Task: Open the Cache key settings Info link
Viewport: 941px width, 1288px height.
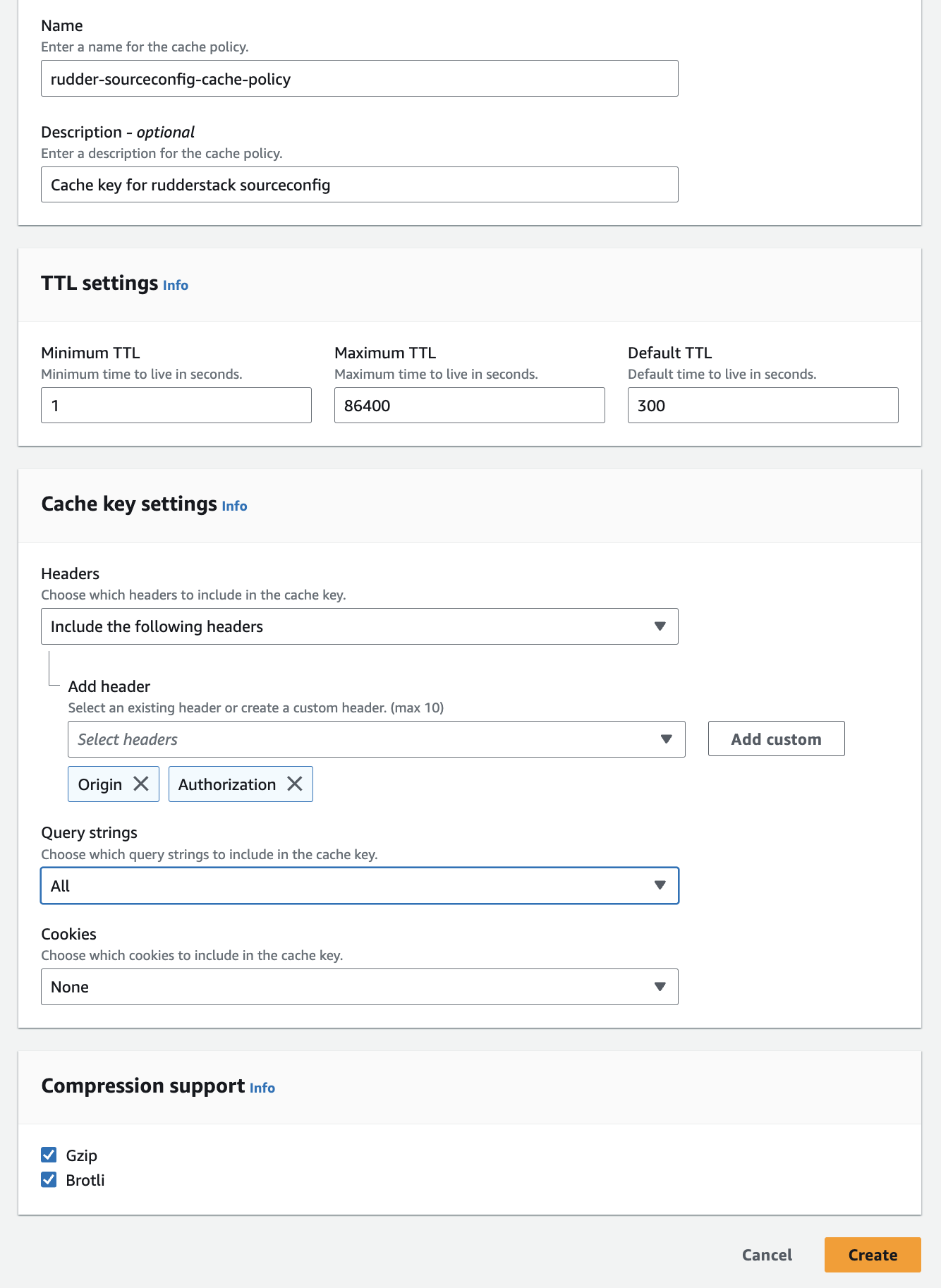Action: [x=234, y=506]
